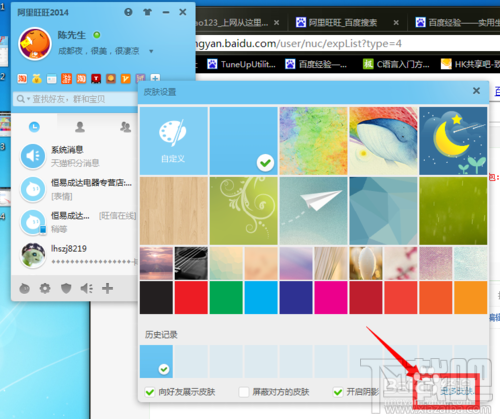Open the HK共享吧 bookmark
This screenshot has height=419, width=500.
pos(471,64)
